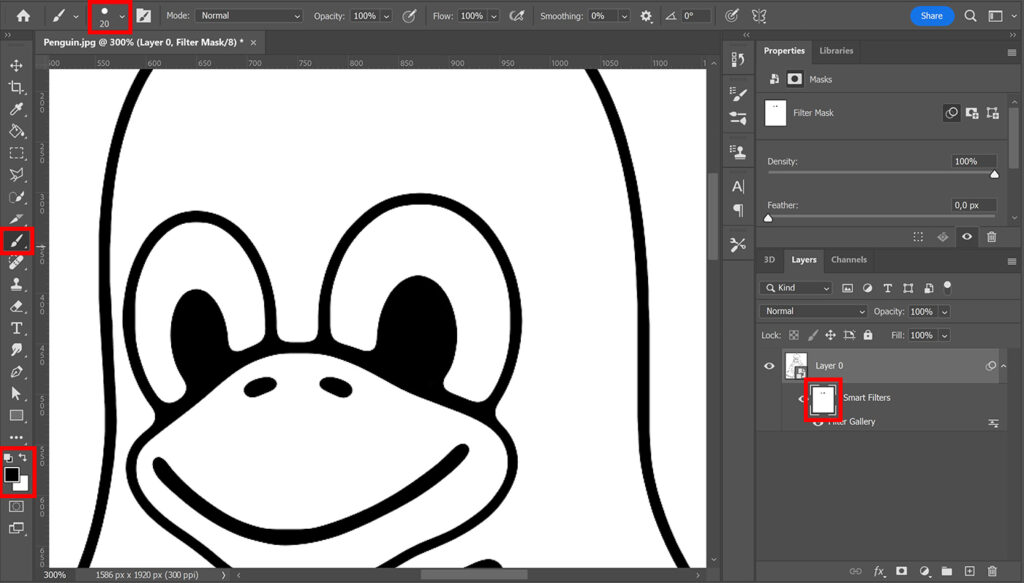Click the black foreground color swatch
This screenshot has height=583, width=1024.
tap(11, 475)
